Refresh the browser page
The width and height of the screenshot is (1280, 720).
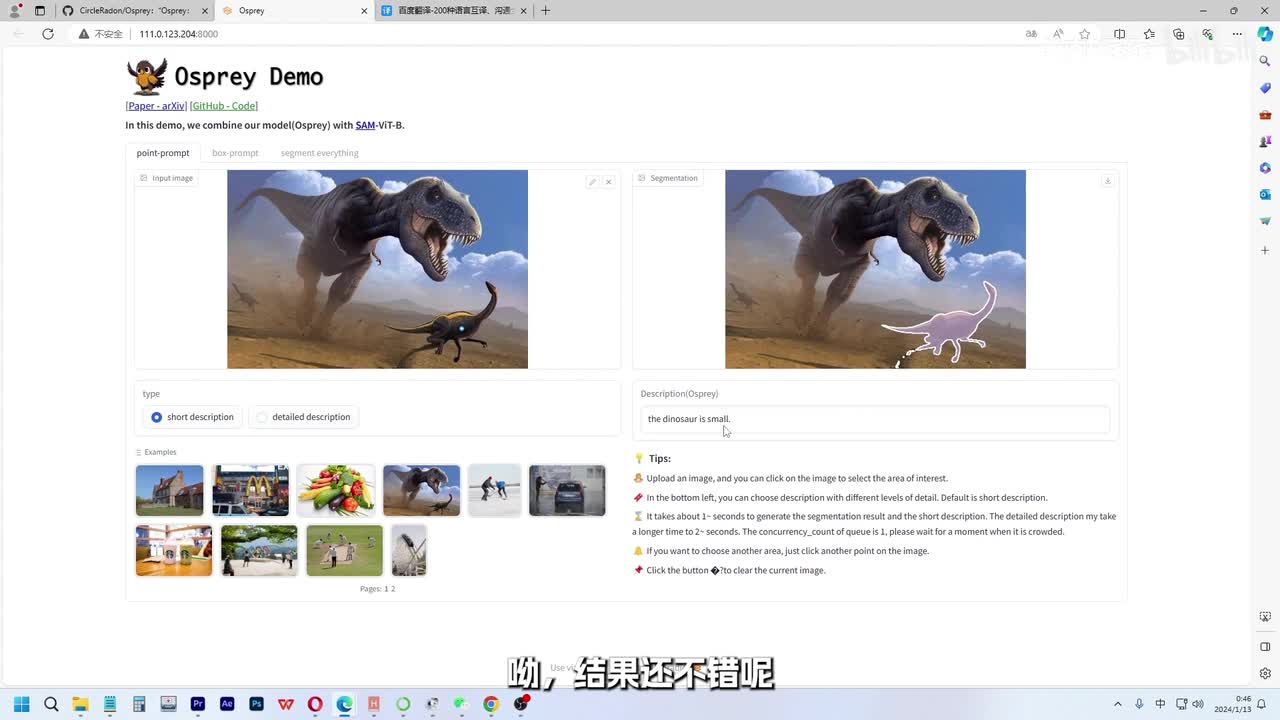tap(47, 34)
